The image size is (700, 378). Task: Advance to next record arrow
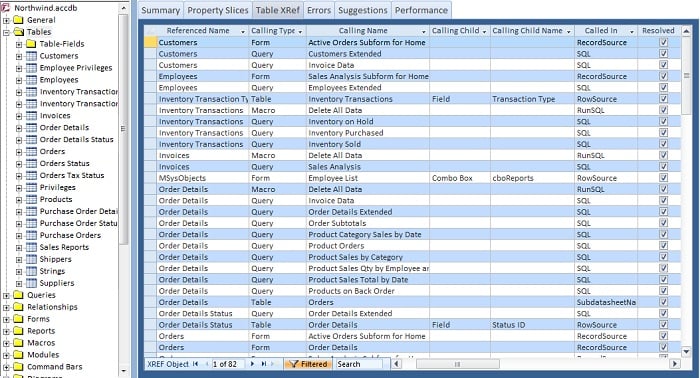(252, 364)
